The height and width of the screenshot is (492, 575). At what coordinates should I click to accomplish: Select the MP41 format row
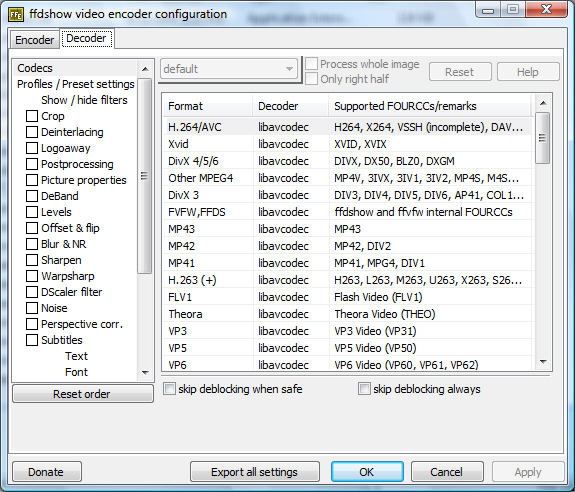click(x=347, y=263)
